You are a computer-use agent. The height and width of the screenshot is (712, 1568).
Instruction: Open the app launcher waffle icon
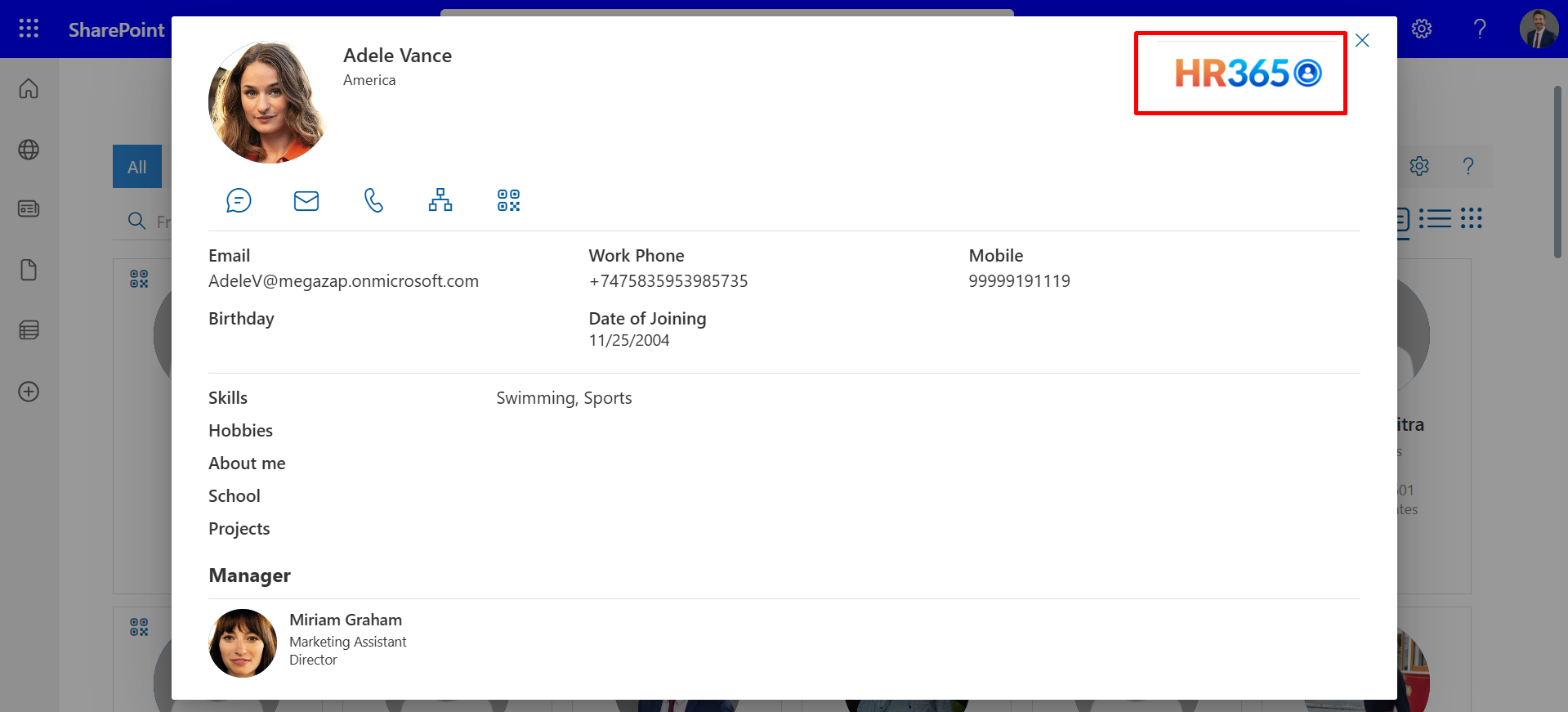29,29
